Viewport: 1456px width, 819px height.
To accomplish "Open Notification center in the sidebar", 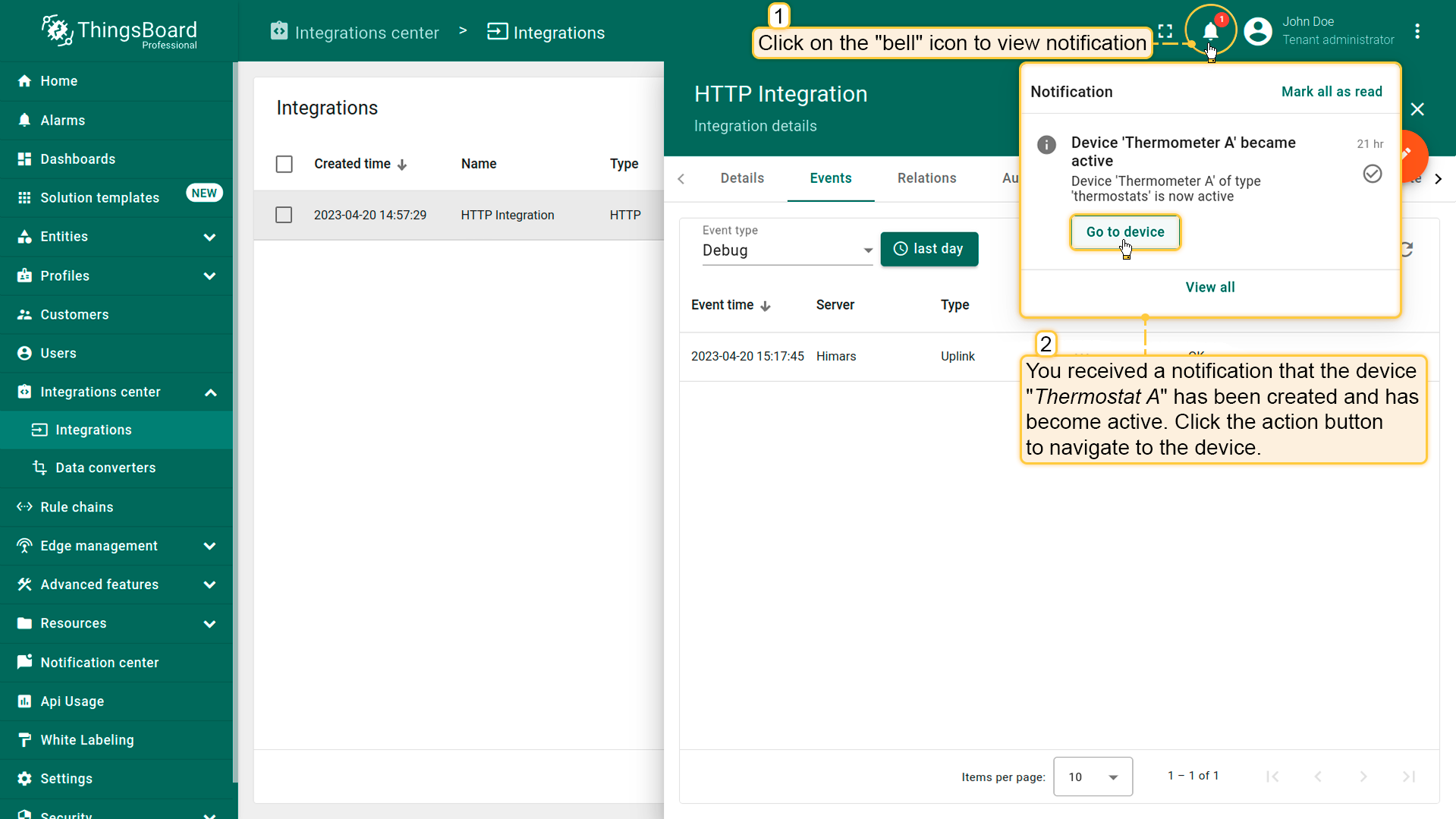I will (x=99, y=663).
